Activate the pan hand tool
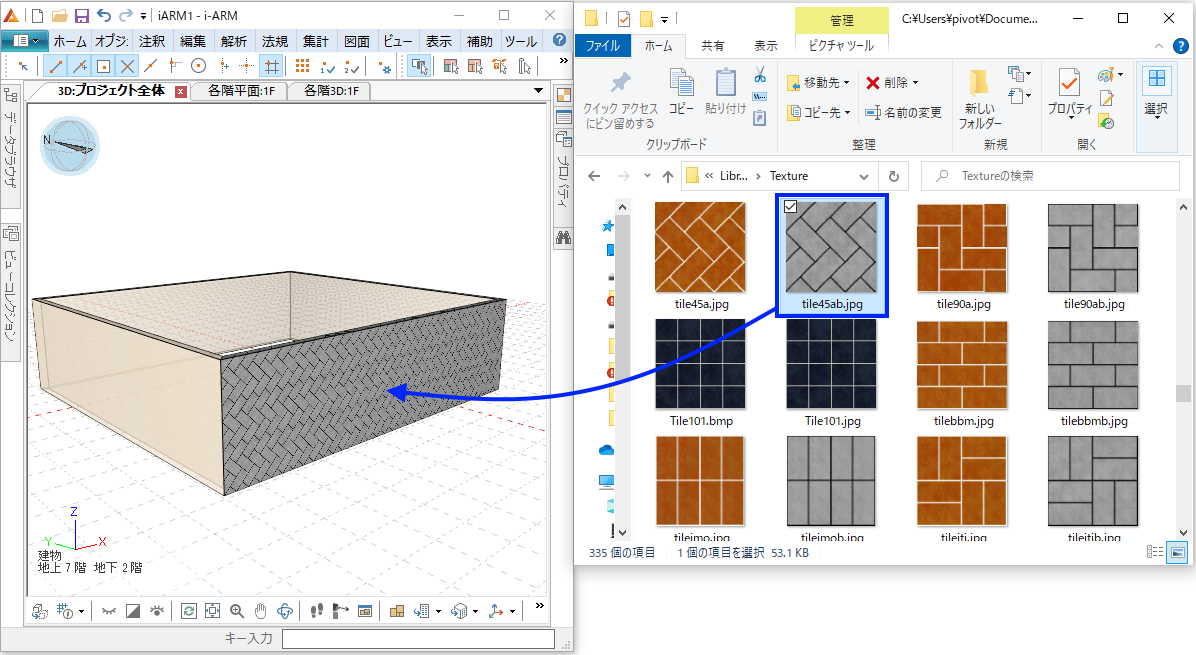The height and width of the screenshot is (655, 1196). tap(260, 610)
